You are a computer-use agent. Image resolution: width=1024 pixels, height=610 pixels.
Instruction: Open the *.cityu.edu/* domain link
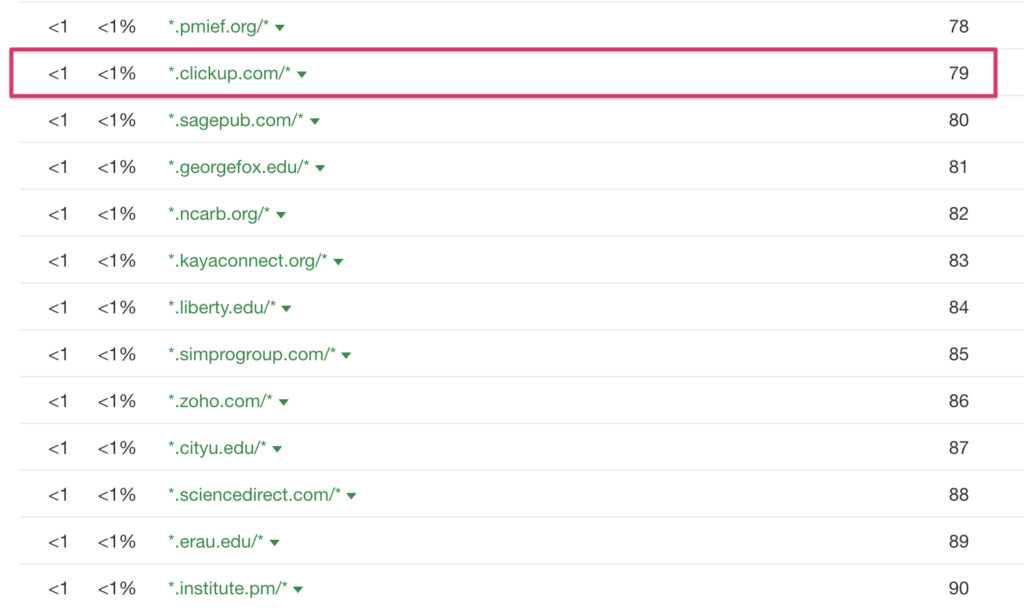point(217,448)
